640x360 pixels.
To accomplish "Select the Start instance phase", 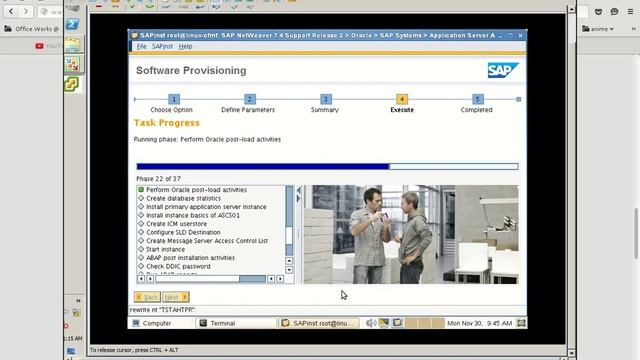I will (165, 249).
